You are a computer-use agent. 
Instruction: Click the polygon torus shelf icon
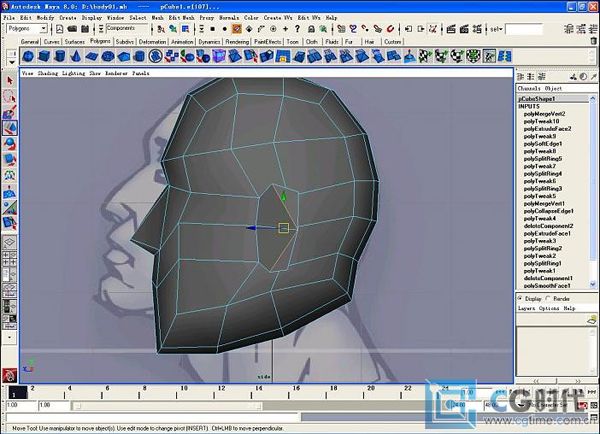pos(108,57)
